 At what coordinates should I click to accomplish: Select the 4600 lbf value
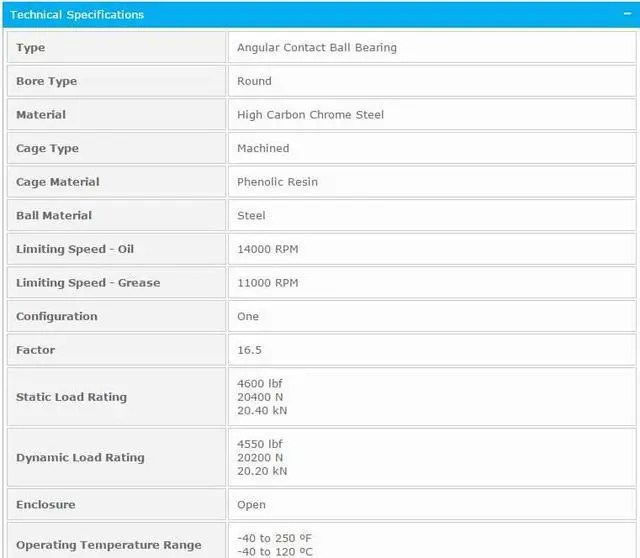coord(260,384)
